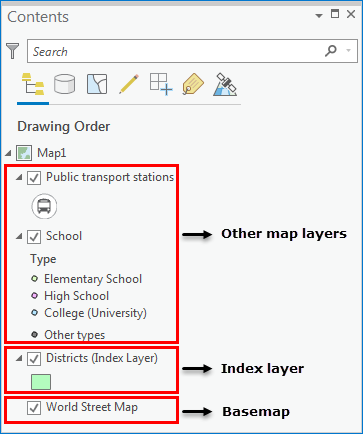Select the World Street Map layer name
Image resolution: width=363 pixels, height=434 pixels.
pos(92,407)
